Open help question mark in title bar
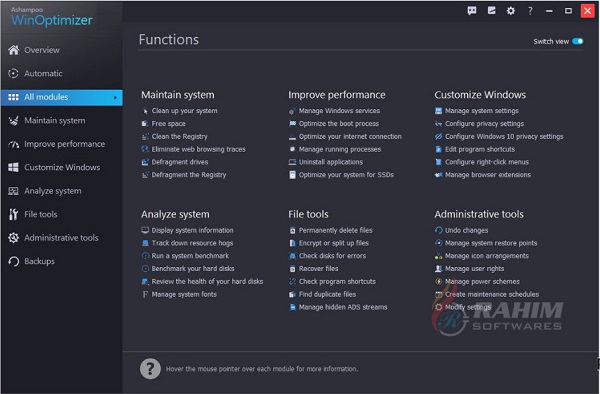This screenshot has height=394, width=600. click(530, 11)
